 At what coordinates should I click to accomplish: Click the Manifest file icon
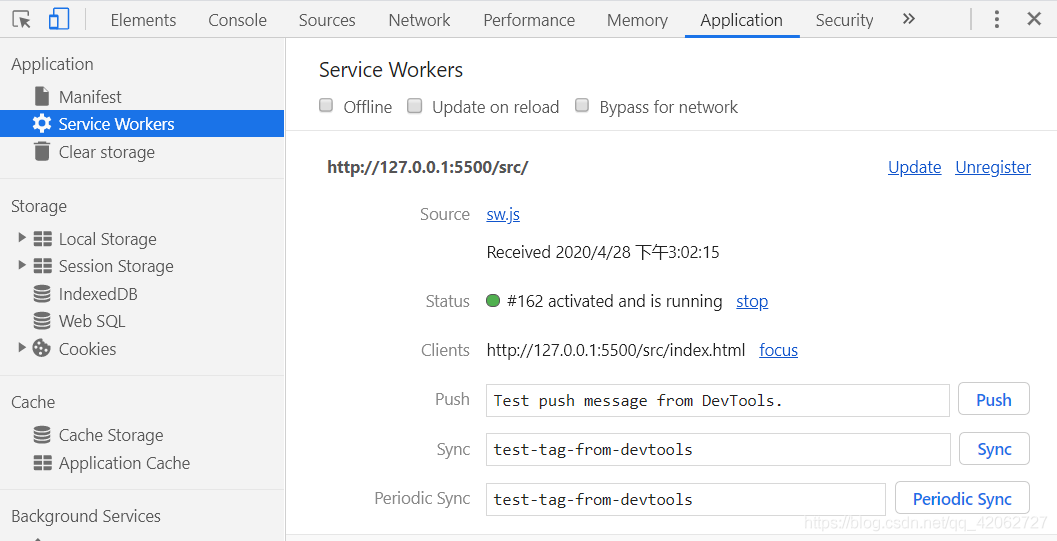42,97
